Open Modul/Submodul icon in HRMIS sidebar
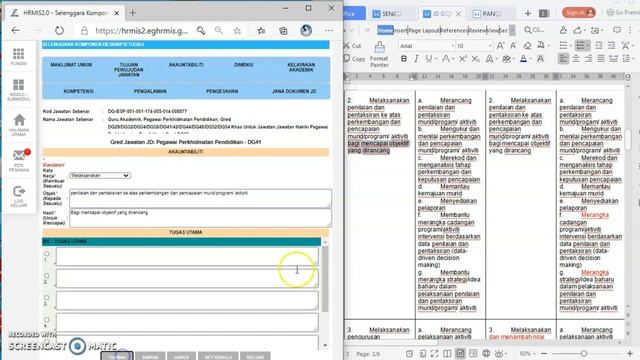Image resolution: width=640 pixels, height=360 pixels. pos(18,85)
